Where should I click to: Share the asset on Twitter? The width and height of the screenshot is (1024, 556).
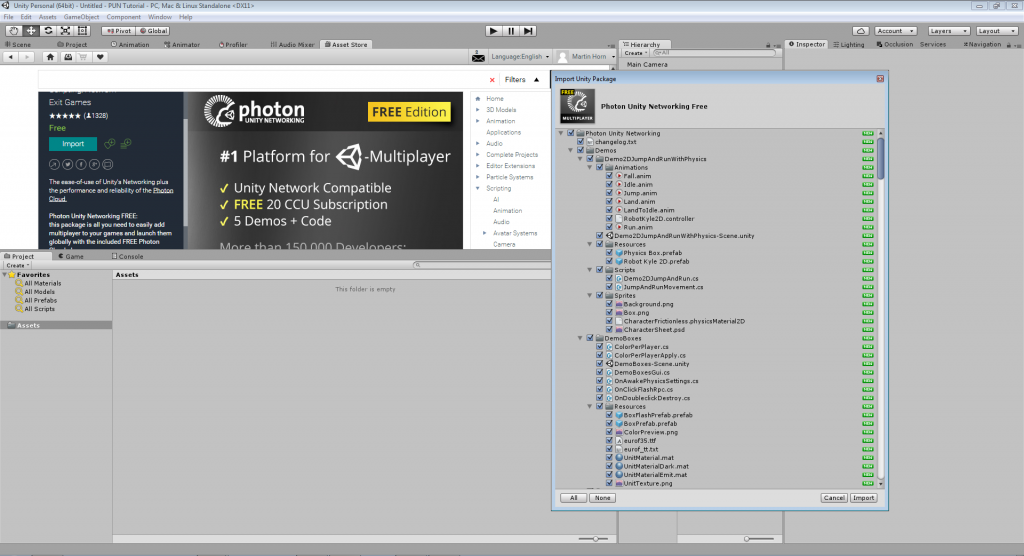pyautogui.click(x=67, y=165)
